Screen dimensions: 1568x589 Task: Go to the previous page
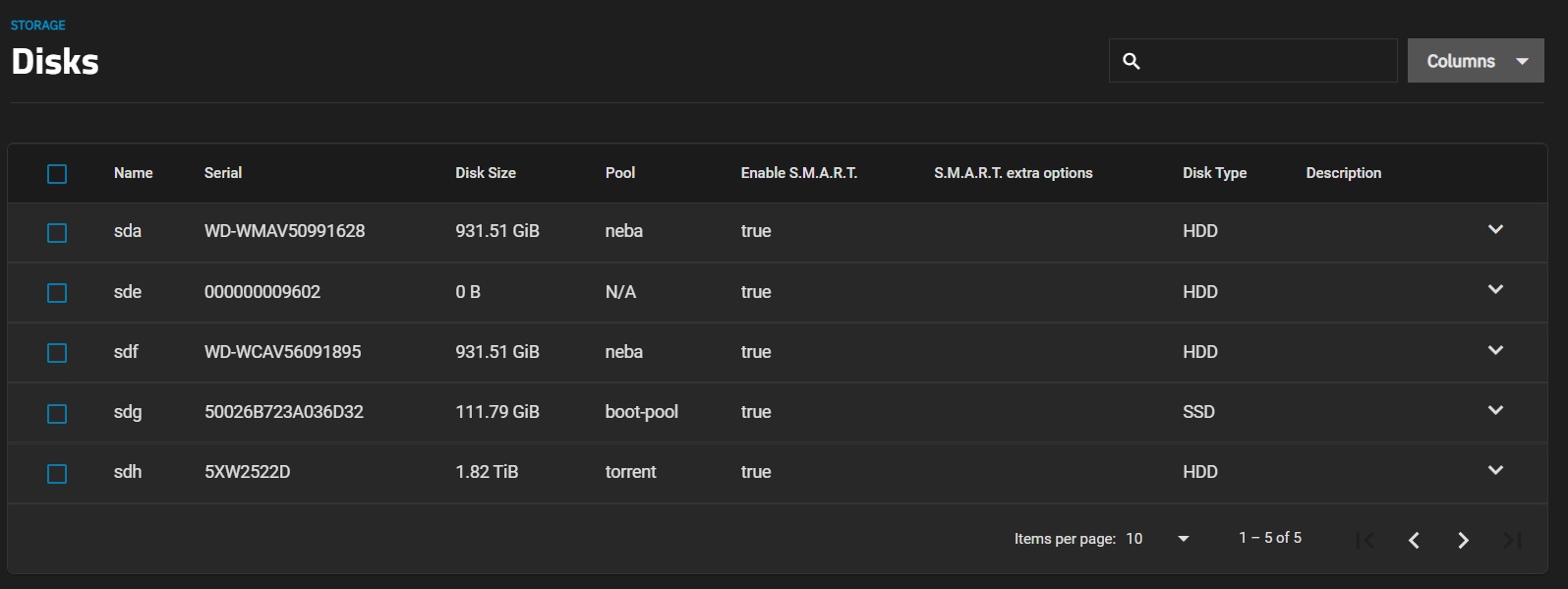1414,540
